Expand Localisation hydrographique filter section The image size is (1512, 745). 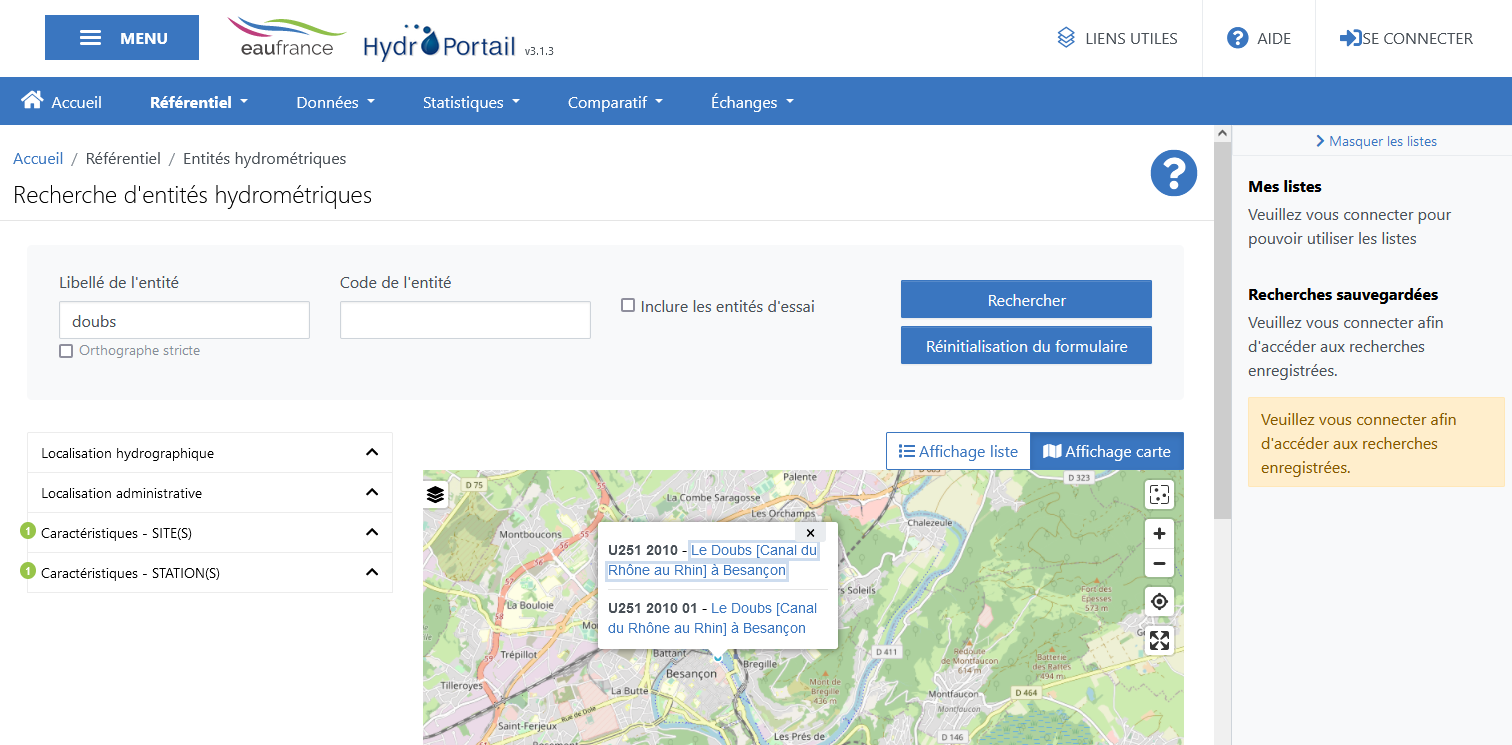pyautogui.click(x=210, y=453)
